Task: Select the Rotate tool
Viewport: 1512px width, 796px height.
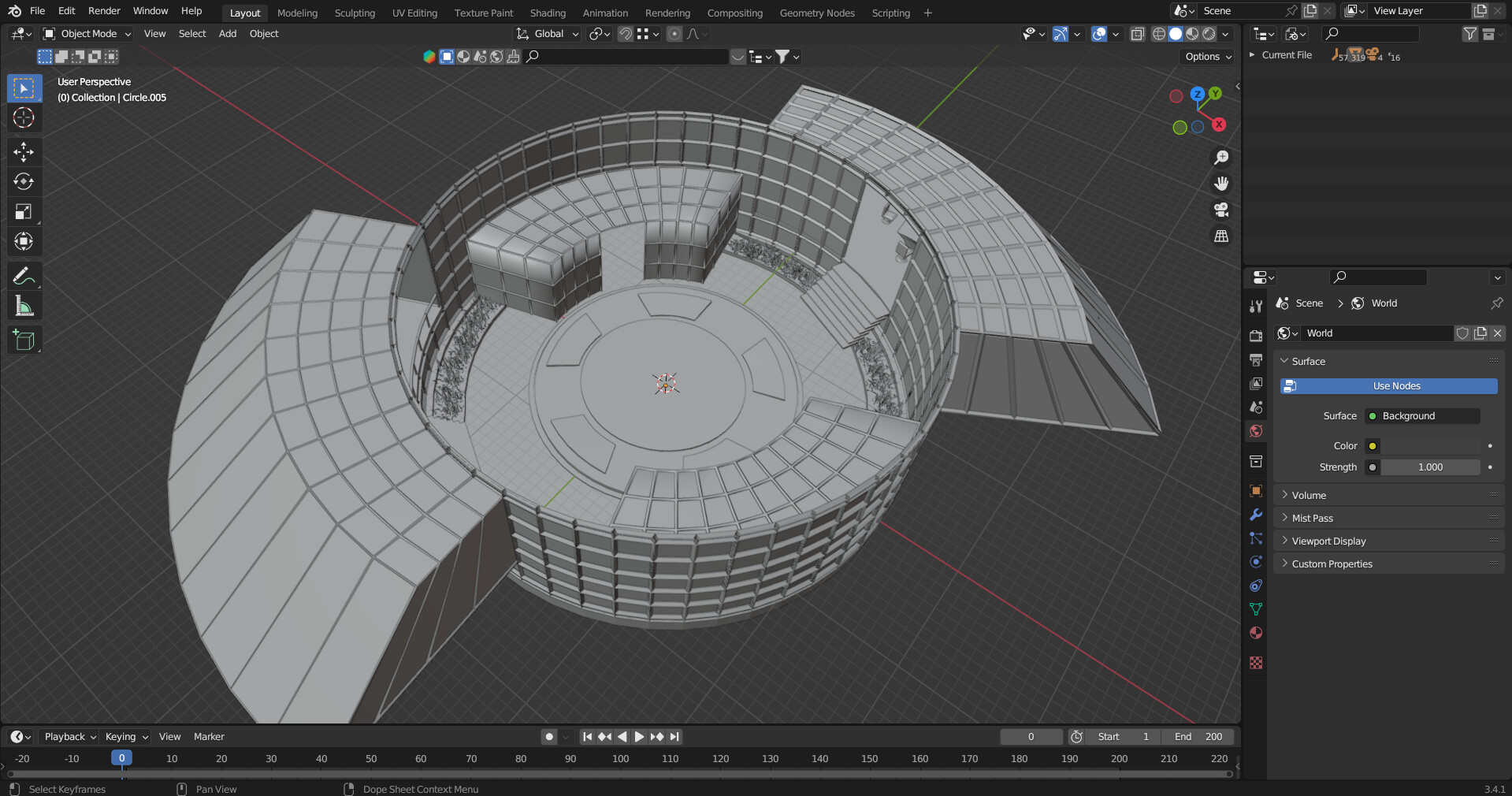Action: (24, 181)
